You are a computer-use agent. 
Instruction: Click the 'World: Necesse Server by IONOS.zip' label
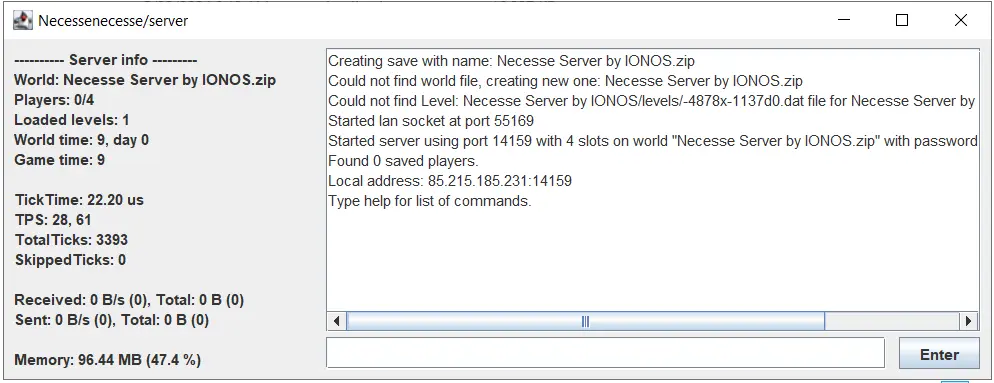145,81
